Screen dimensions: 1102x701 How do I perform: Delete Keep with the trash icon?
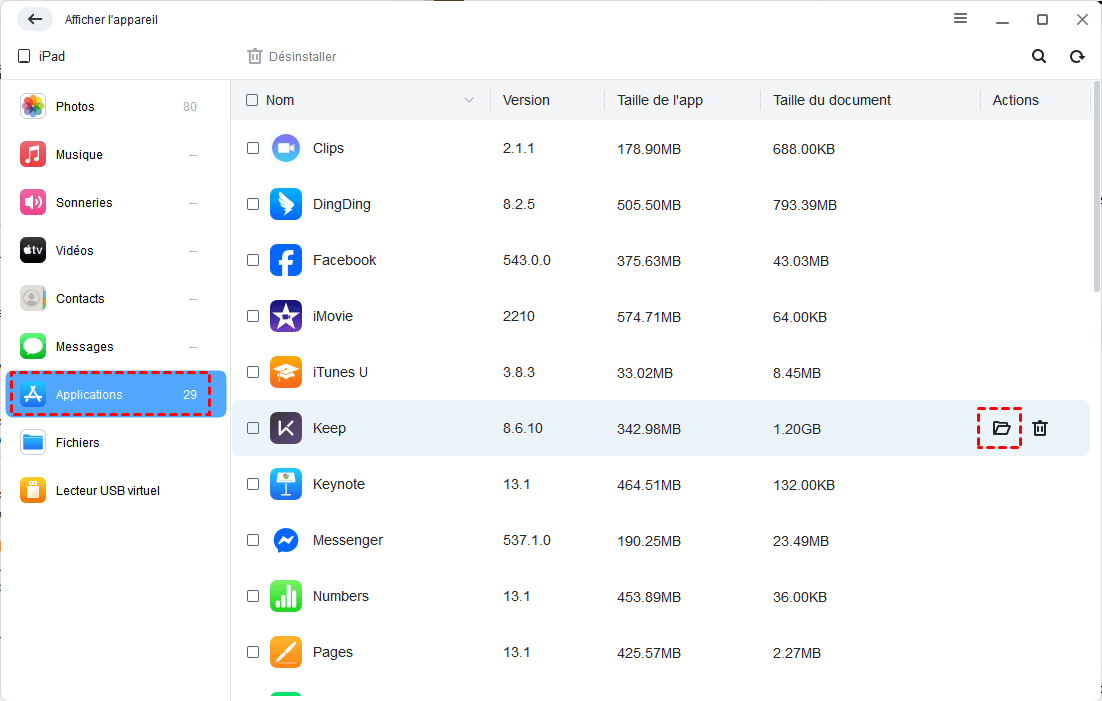tap(1040, 428)
